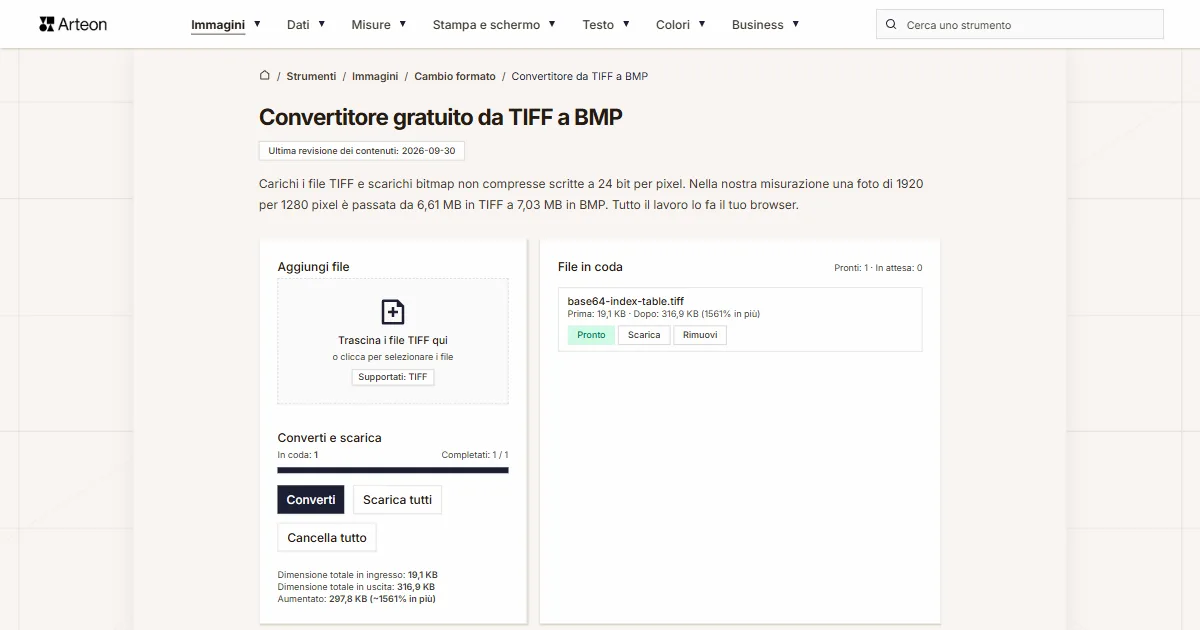Click the Pronti: 1 · In attesa: 0 text
Viewport: 1200px width, 630px height.
coord(878,268)
